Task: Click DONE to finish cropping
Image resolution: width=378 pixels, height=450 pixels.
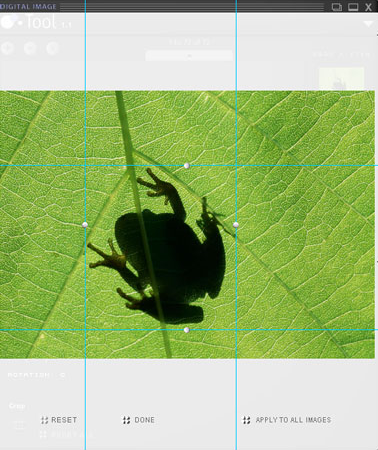Action: click(139, 420)
